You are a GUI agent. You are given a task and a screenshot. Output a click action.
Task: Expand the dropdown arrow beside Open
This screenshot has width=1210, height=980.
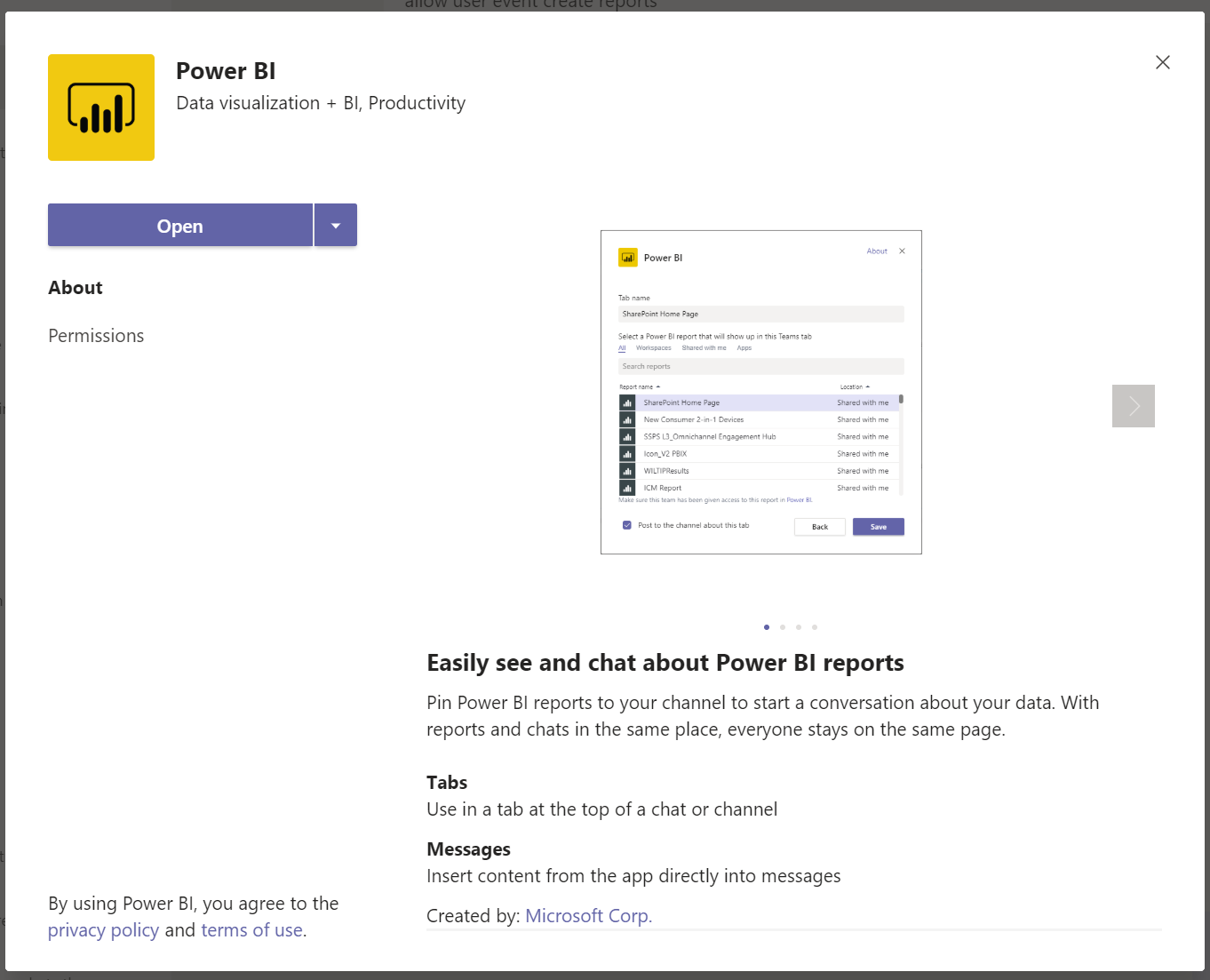pyautogui.click(x=336, y=226)
